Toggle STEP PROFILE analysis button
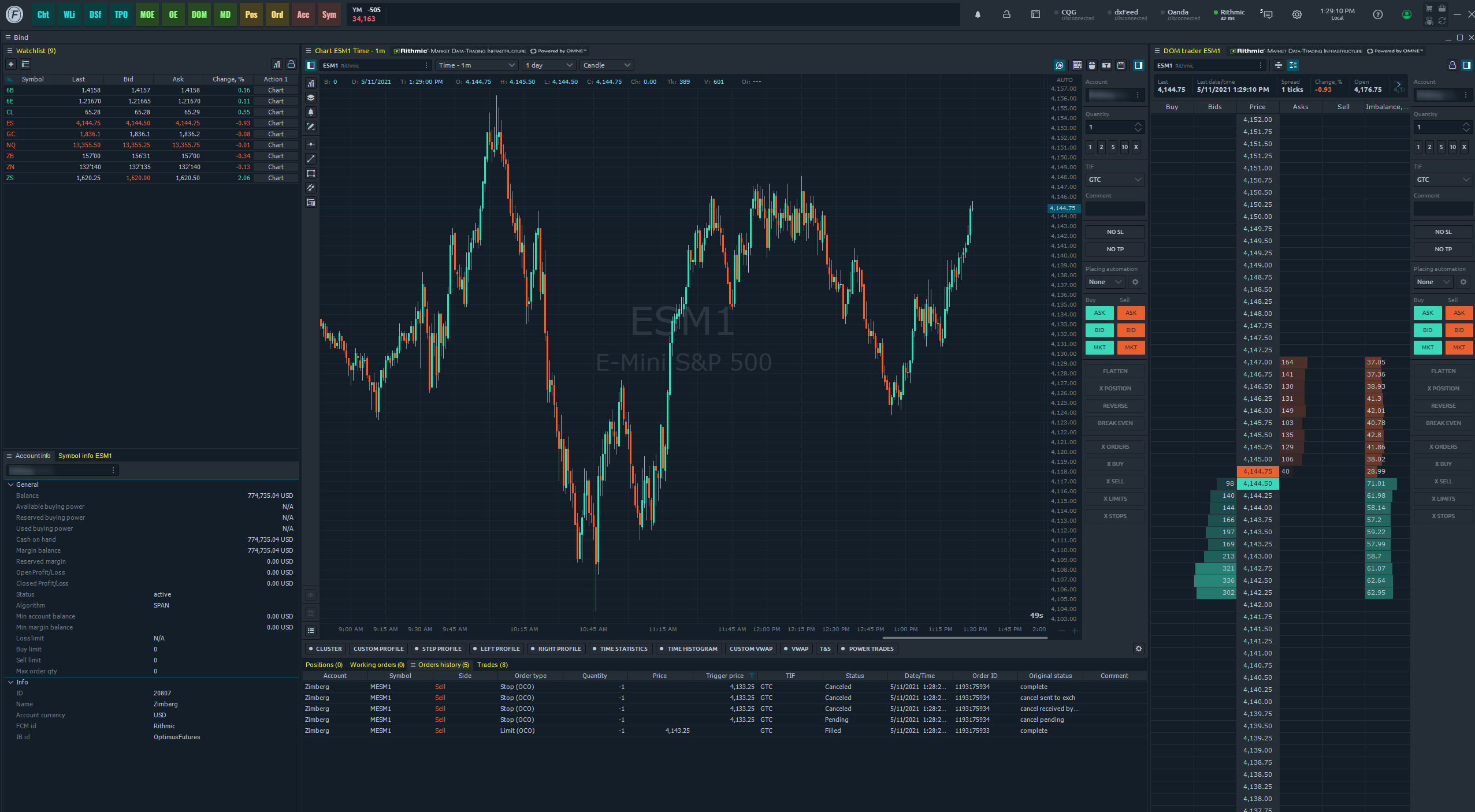Viewport: 1475px width, 812px height. click(438, 649)
